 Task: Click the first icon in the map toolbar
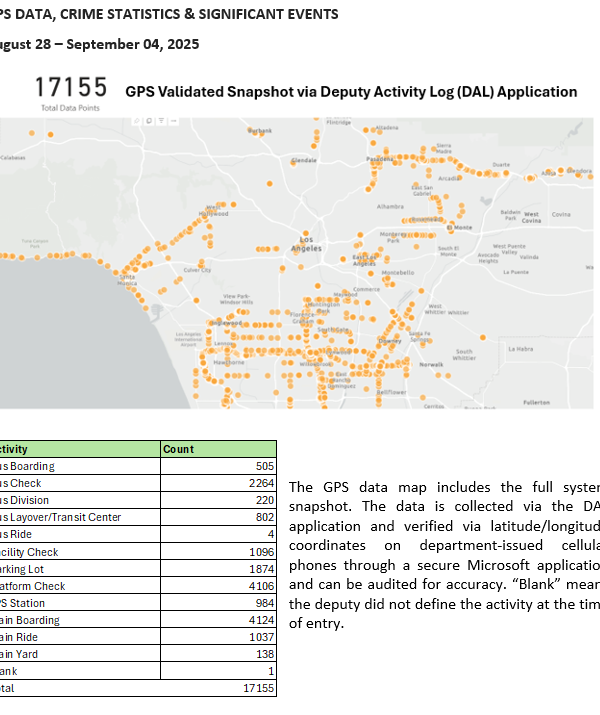pos(137,121)
